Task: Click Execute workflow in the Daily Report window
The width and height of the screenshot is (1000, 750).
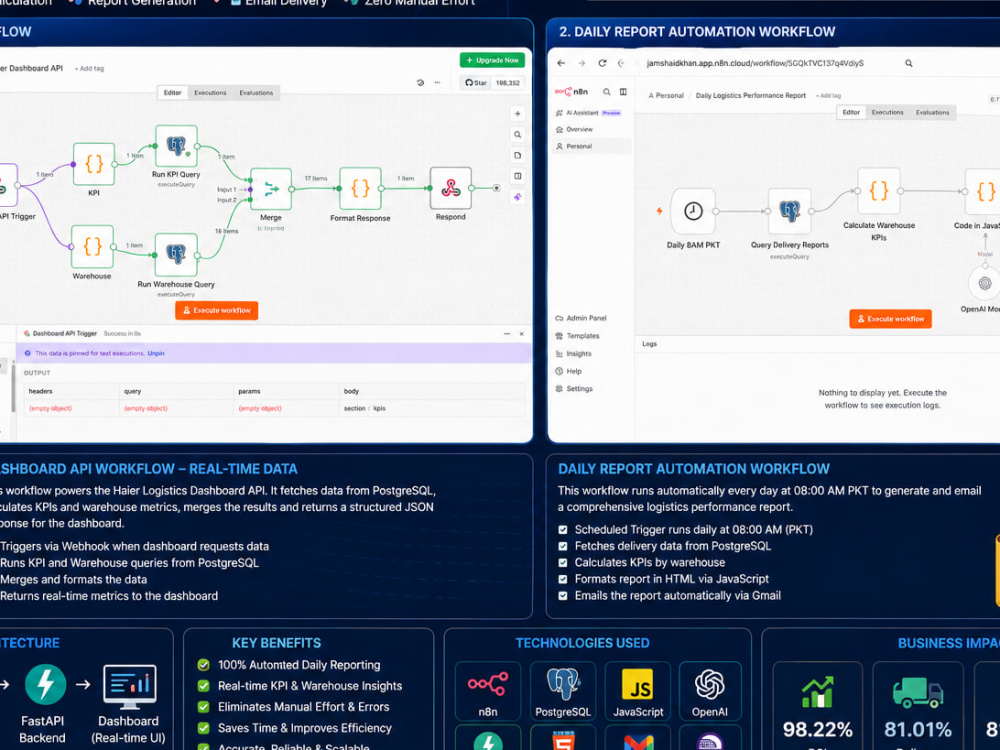Action: [890, 319]
